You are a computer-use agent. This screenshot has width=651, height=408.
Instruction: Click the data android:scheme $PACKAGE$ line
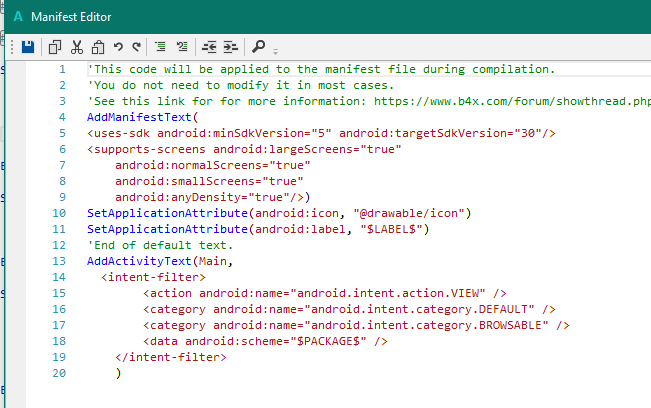(265, 341)
